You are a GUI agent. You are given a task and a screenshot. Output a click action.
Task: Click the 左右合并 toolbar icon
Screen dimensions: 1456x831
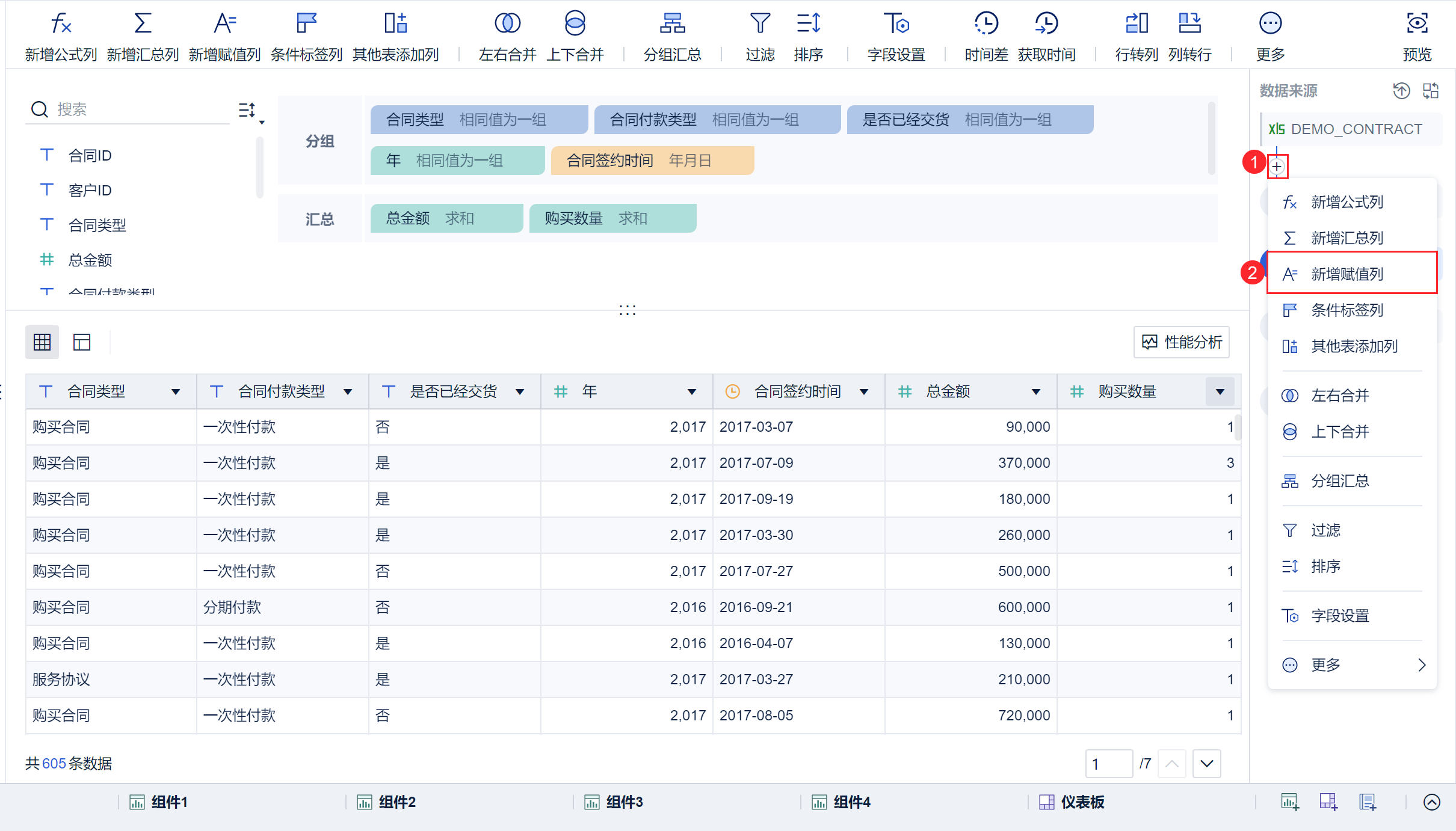click(507, 24)
